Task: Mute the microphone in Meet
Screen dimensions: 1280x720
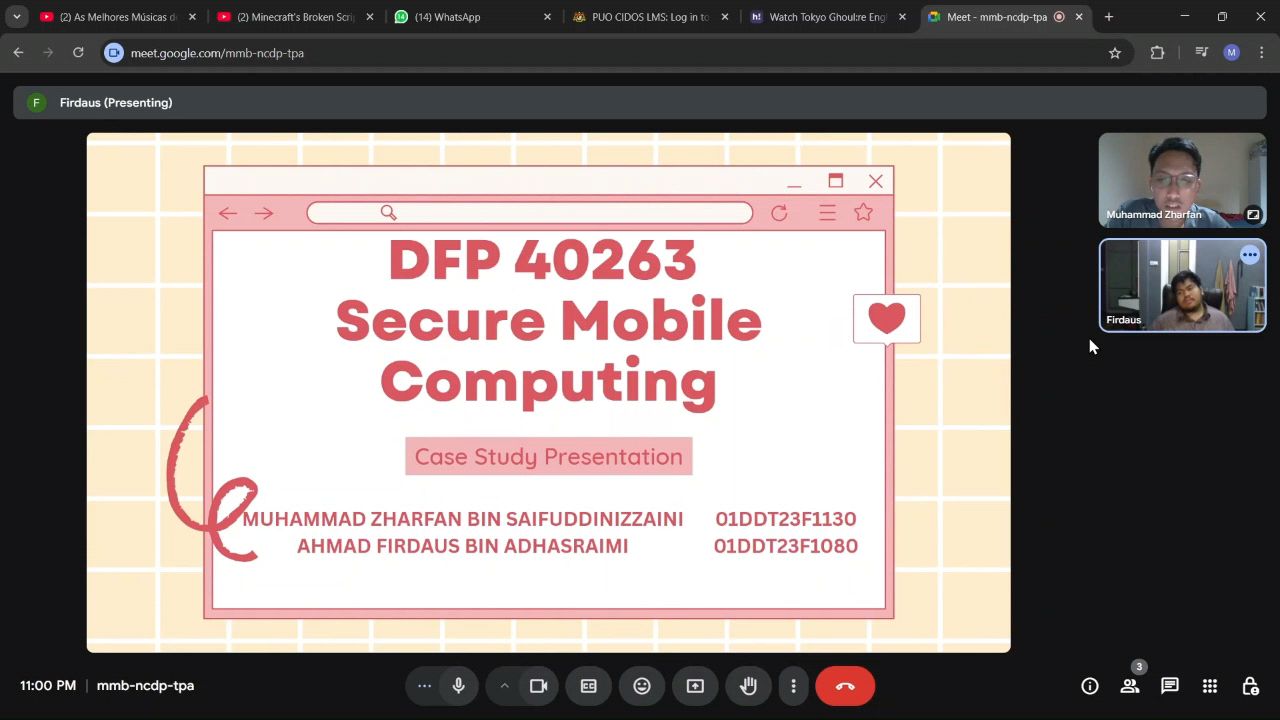Action: (459, 686)
